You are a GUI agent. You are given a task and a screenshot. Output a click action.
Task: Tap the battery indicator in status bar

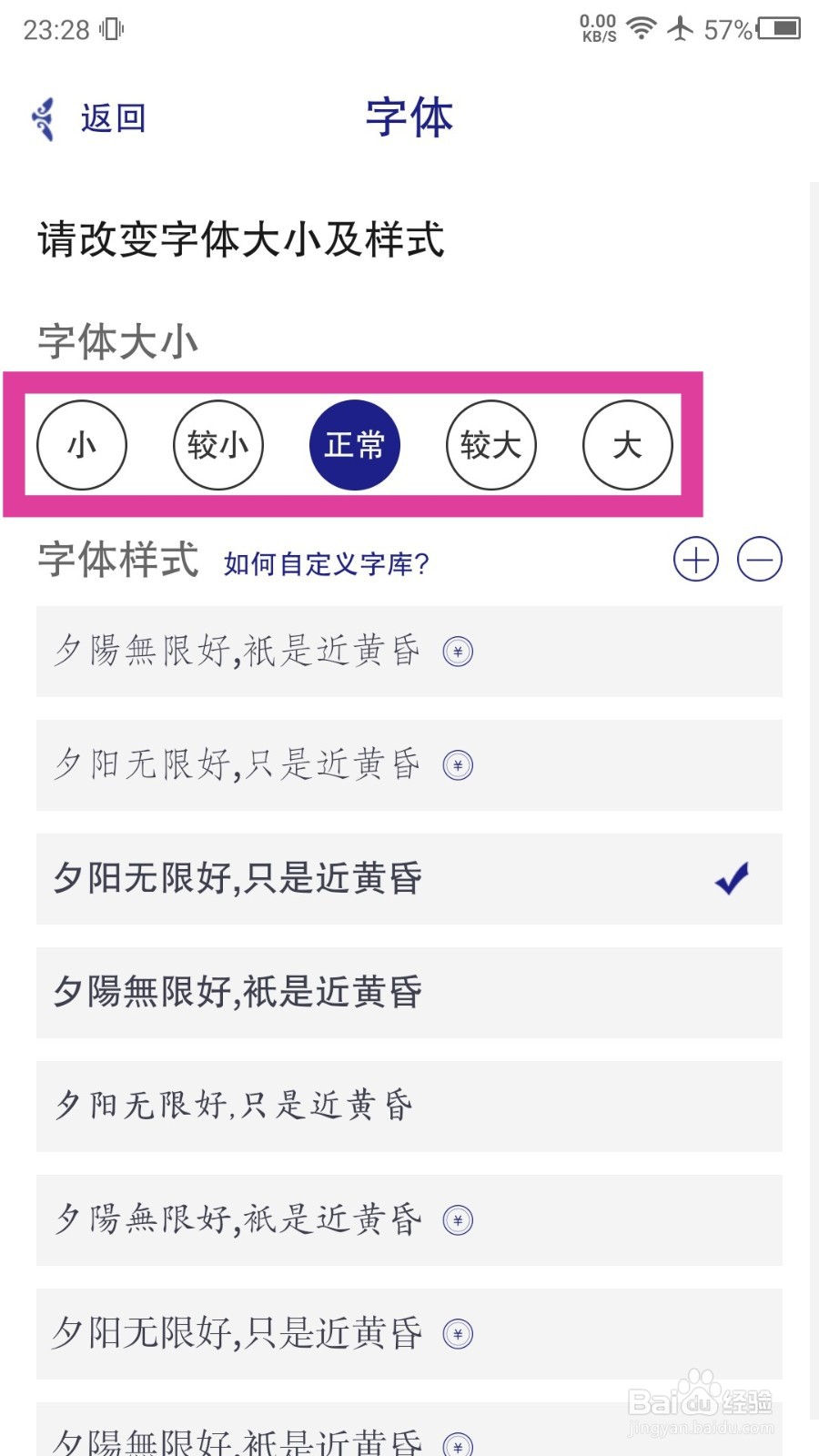779,29
